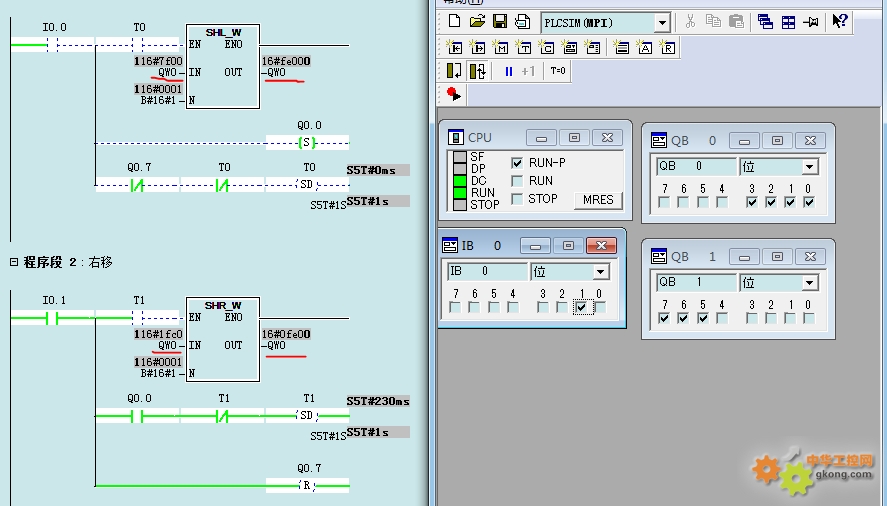887x506 pixels.
Task: Click the QB 0 address input field
Action: [696, 166]
